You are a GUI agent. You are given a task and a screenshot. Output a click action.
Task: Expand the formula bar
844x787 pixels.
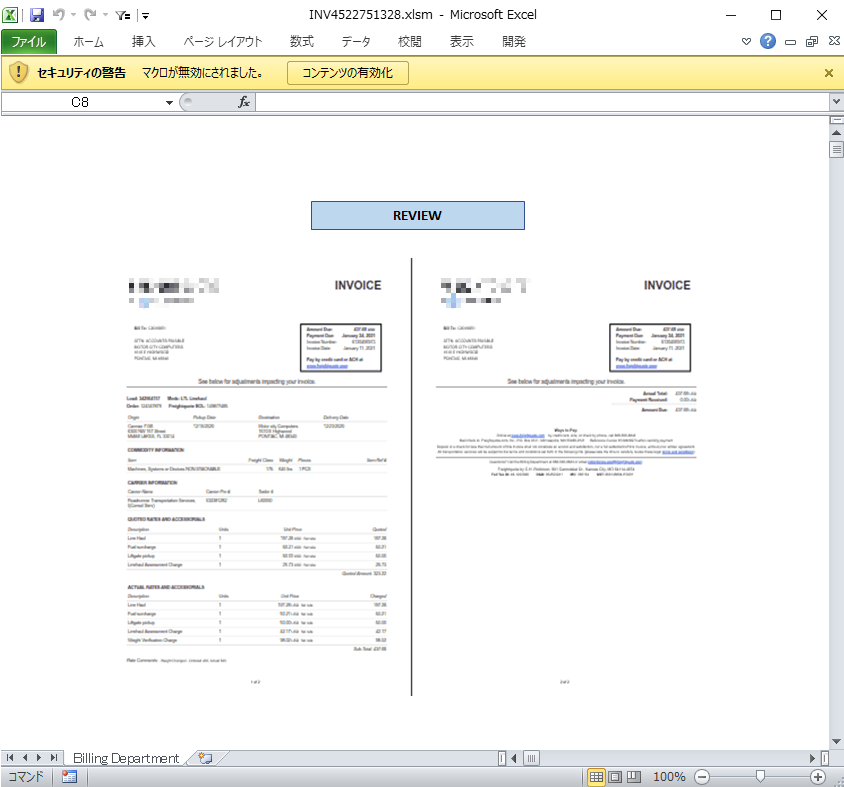(836, 102)
